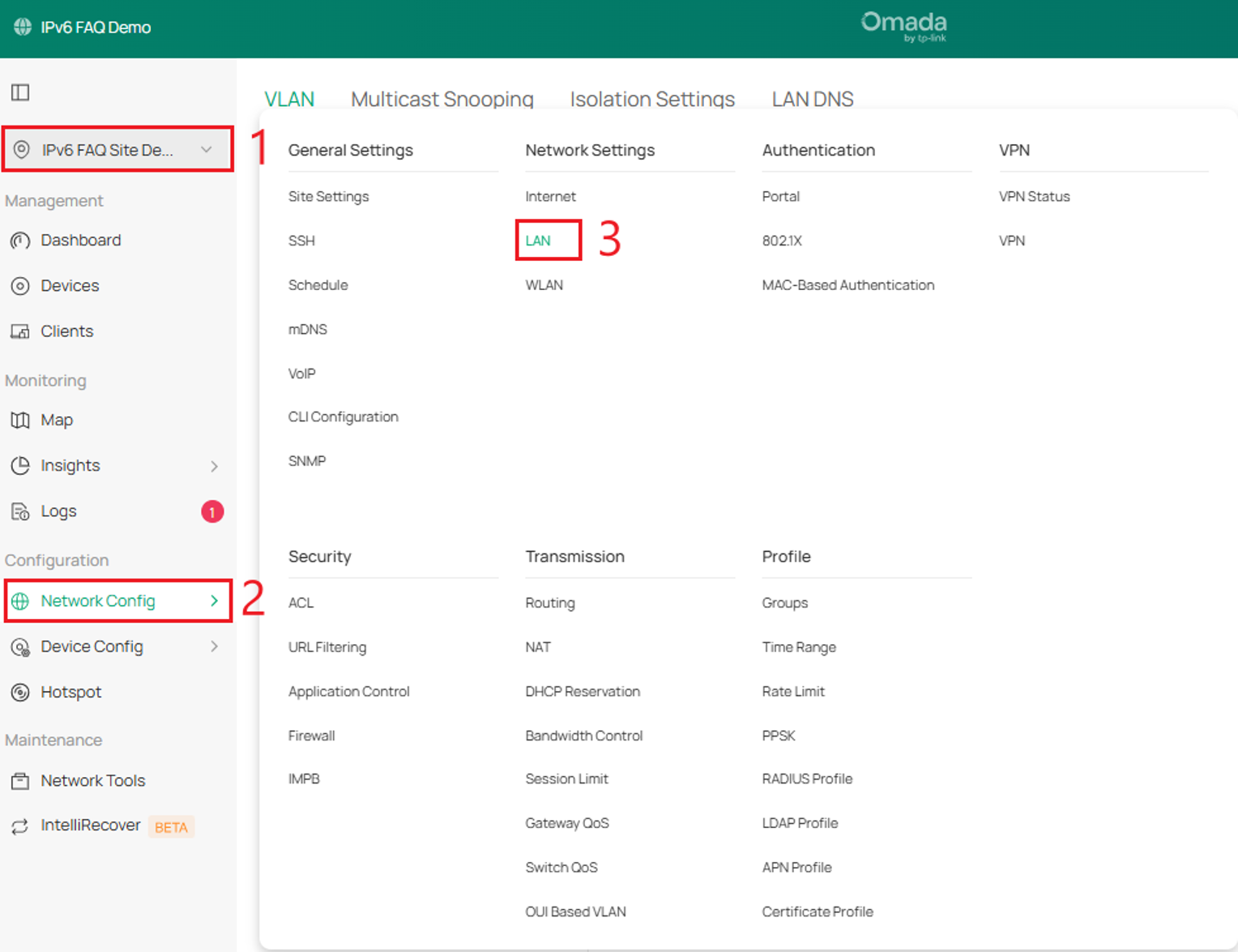Open mDNS settings
Screen dimensions: 1238x952
point(308,330)
